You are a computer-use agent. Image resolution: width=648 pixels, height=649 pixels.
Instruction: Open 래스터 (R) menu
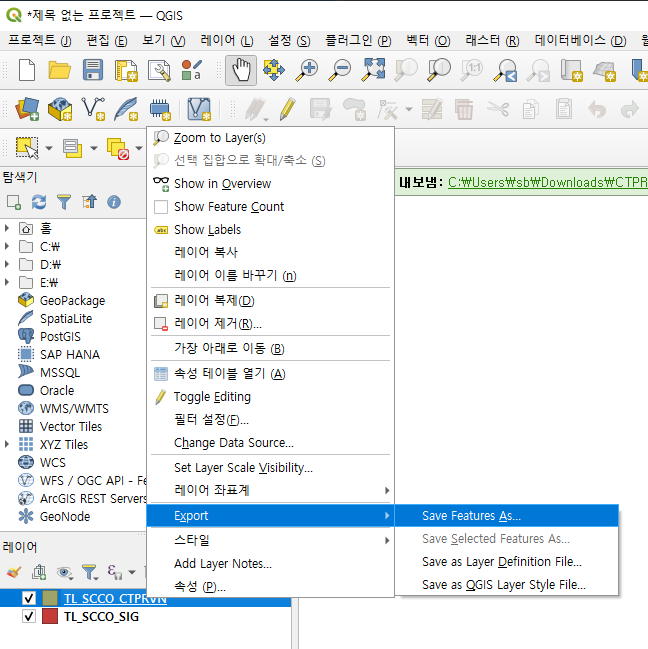pyautogui.click(x=492, y=40)
